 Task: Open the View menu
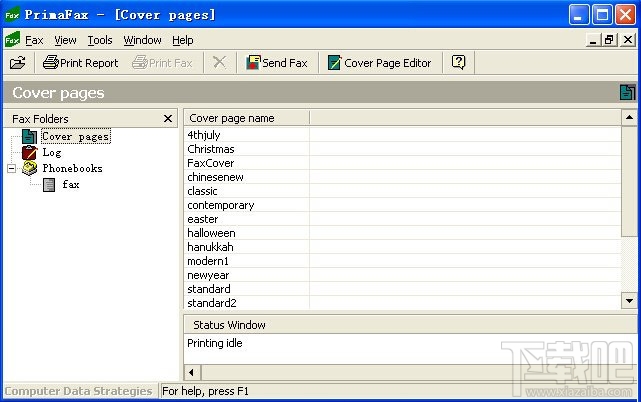(65, 40)
